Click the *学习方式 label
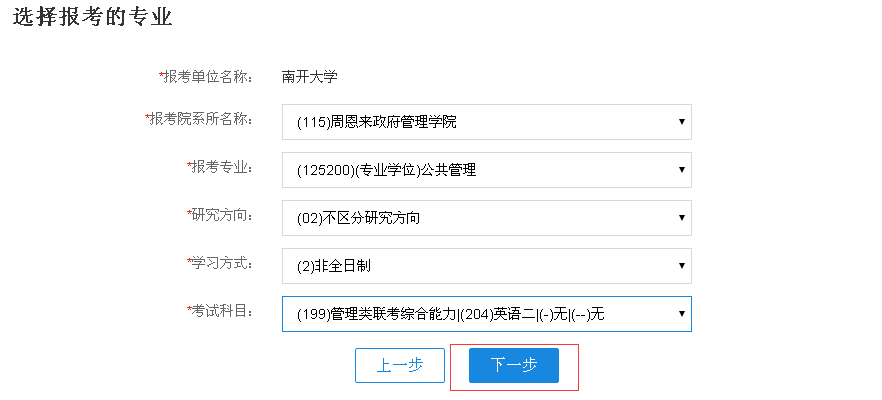 221,262
